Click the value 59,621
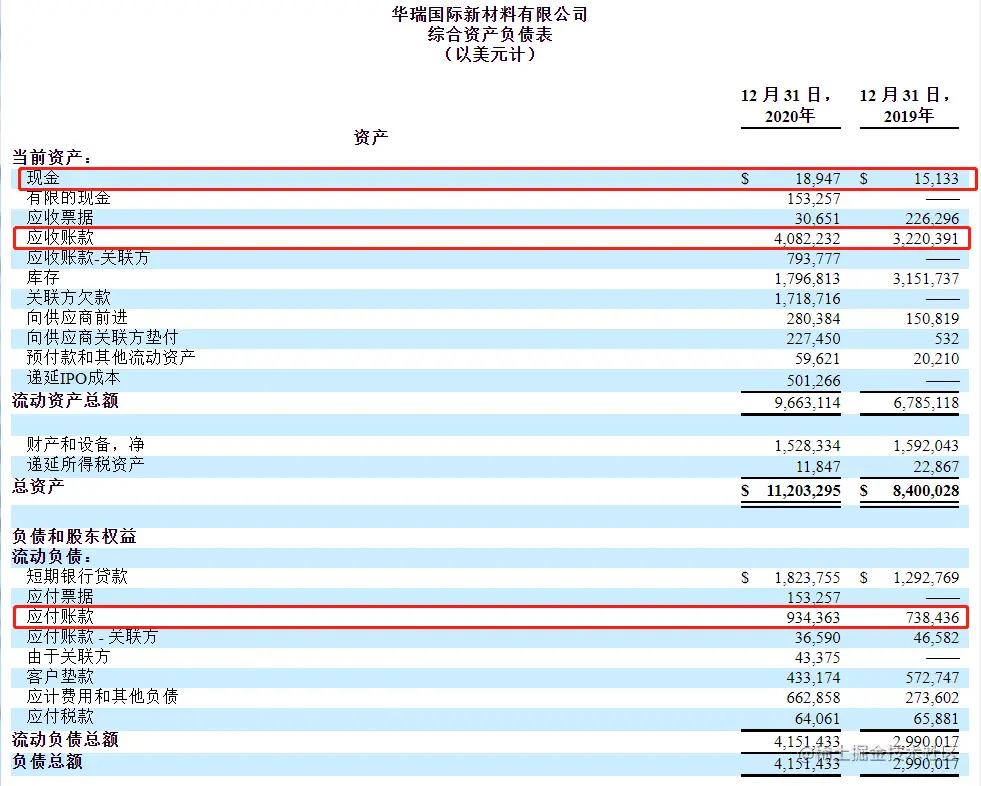The width and height of the screenshot is (981, 786). click(x=818, y=359)
